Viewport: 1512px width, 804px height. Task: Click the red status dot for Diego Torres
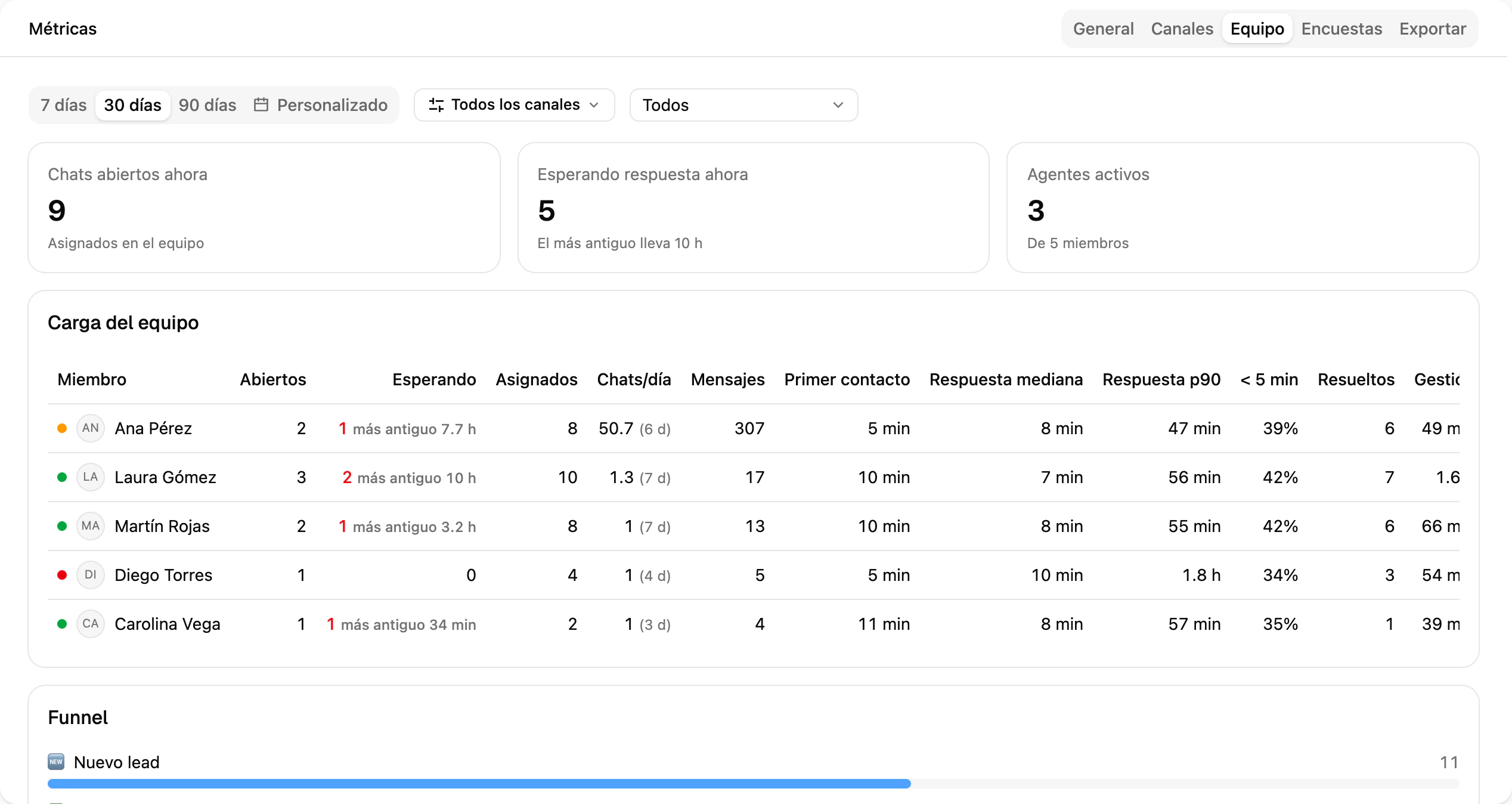(x=62, y=575)
